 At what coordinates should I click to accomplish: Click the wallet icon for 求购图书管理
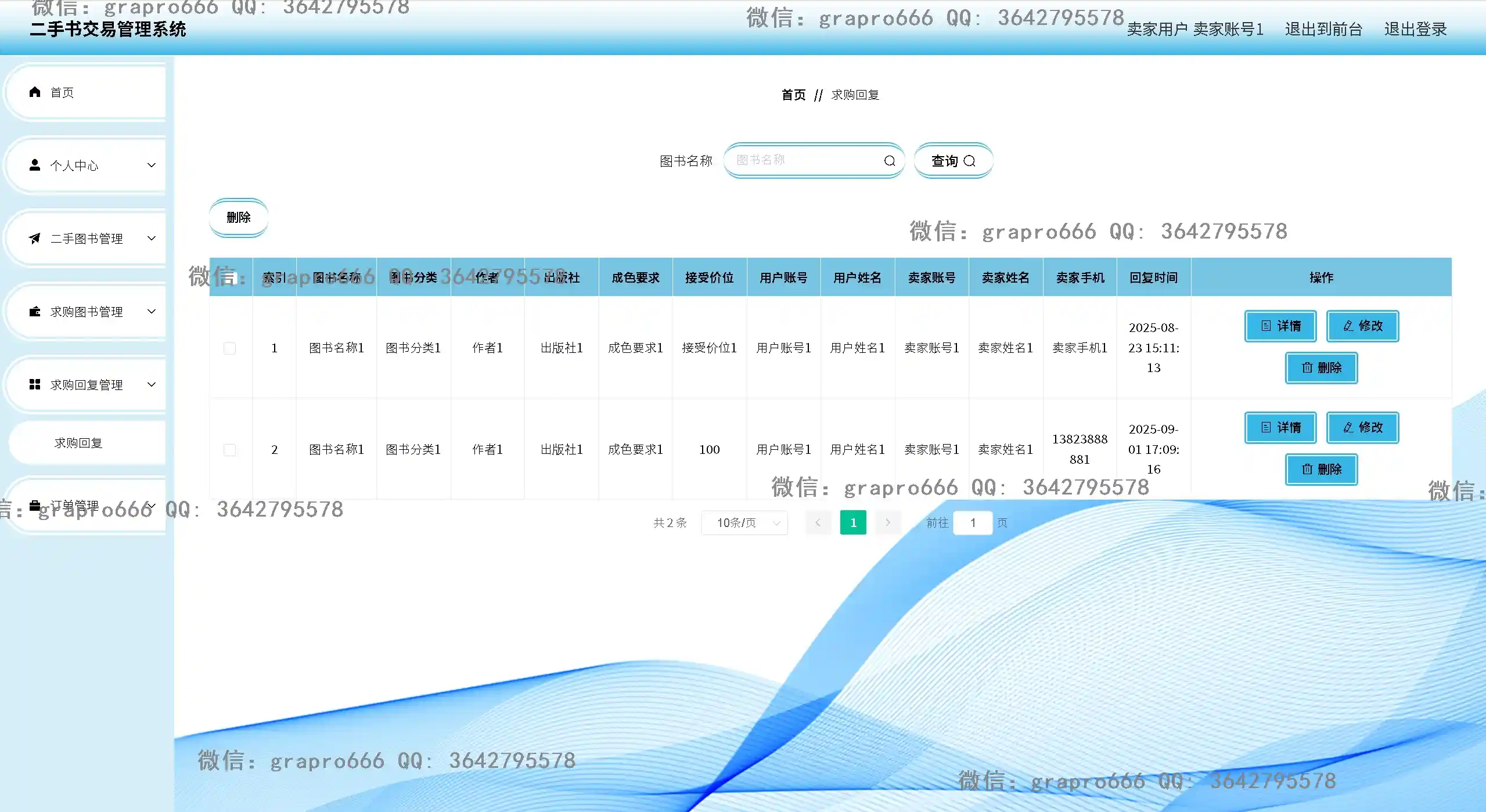tap(35, 312)
